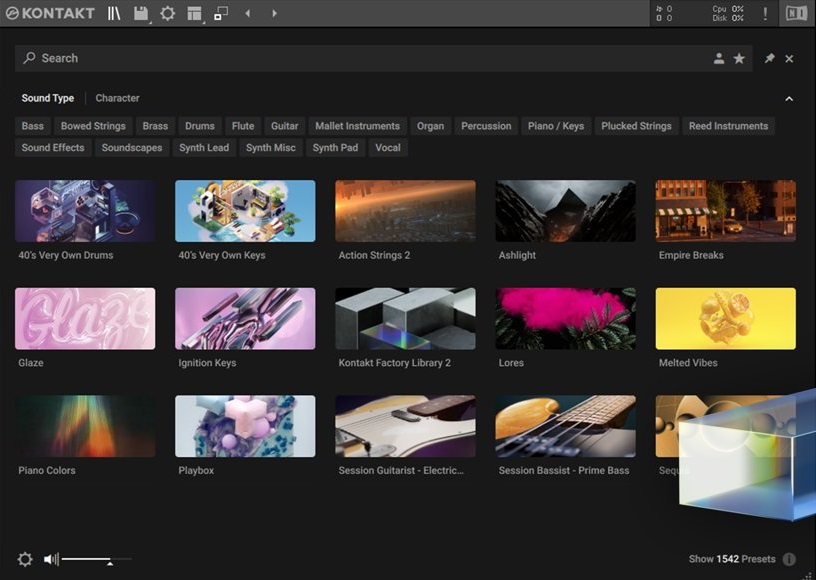
Task: Click the exclamation panic button
Action: (765, 14)
